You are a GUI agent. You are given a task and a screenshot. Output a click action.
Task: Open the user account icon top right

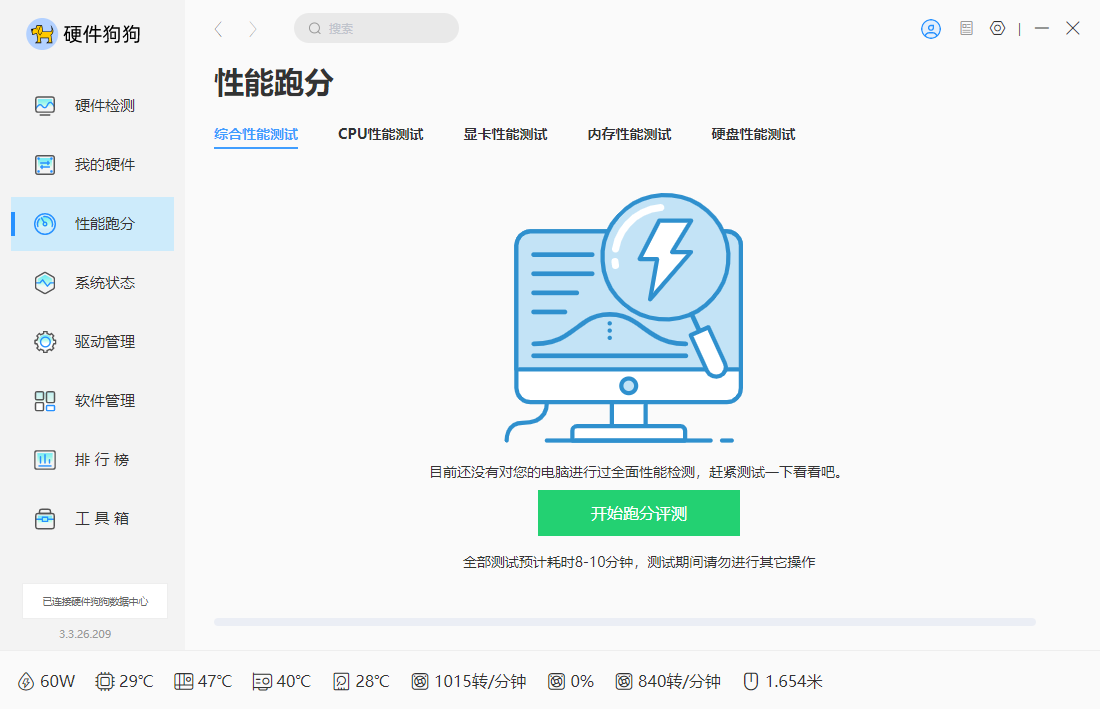(x=930, y=28)
